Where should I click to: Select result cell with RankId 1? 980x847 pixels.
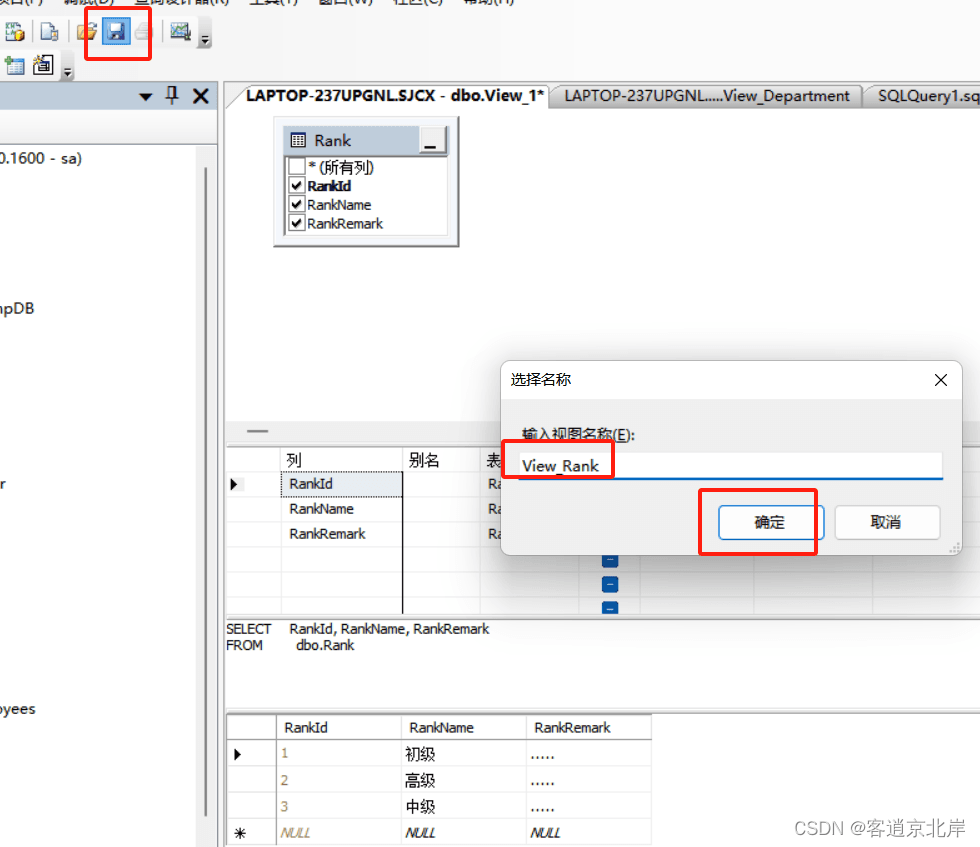(x=339, y=754)
